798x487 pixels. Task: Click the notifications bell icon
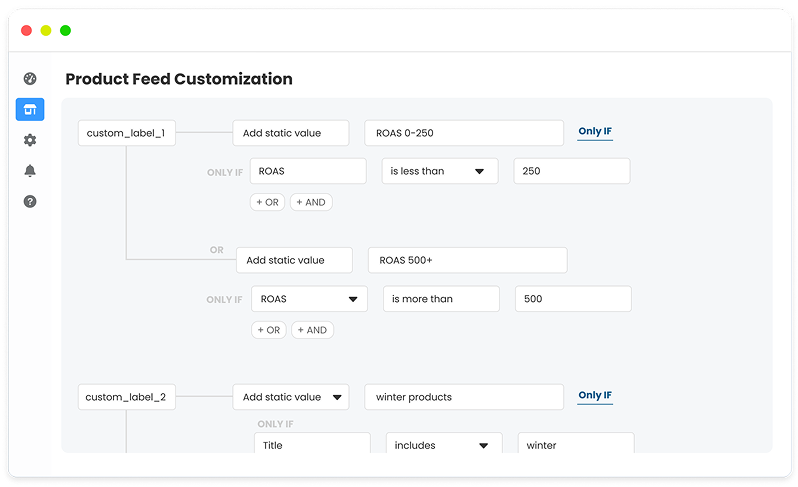pos(30,171)
